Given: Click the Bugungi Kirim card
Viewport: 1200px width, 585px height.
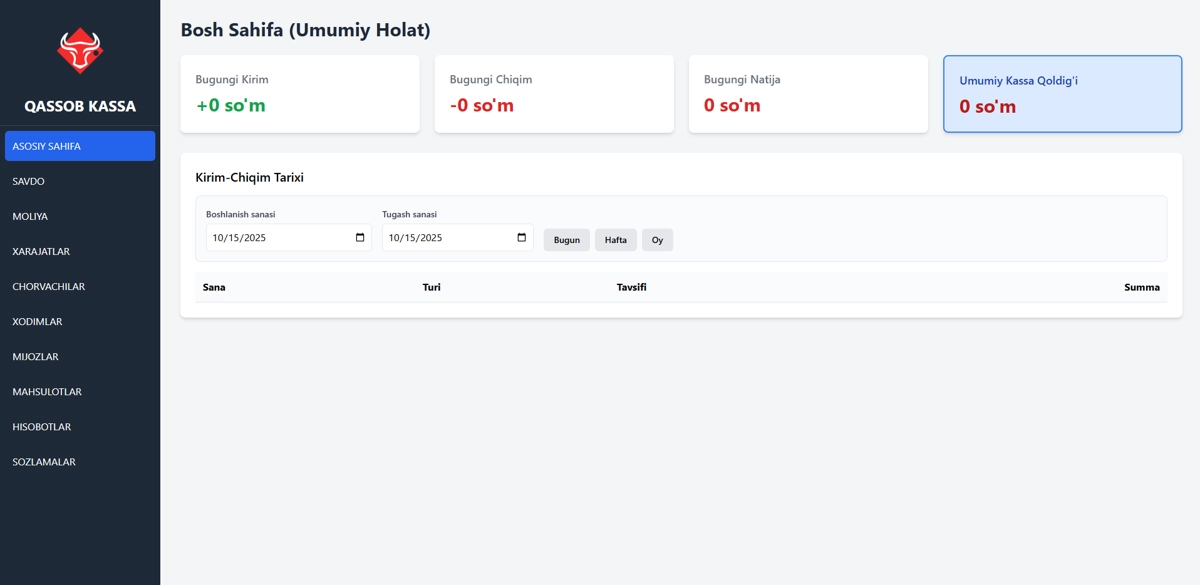Looking at the screenshot, I should click(x=299, y=94).
